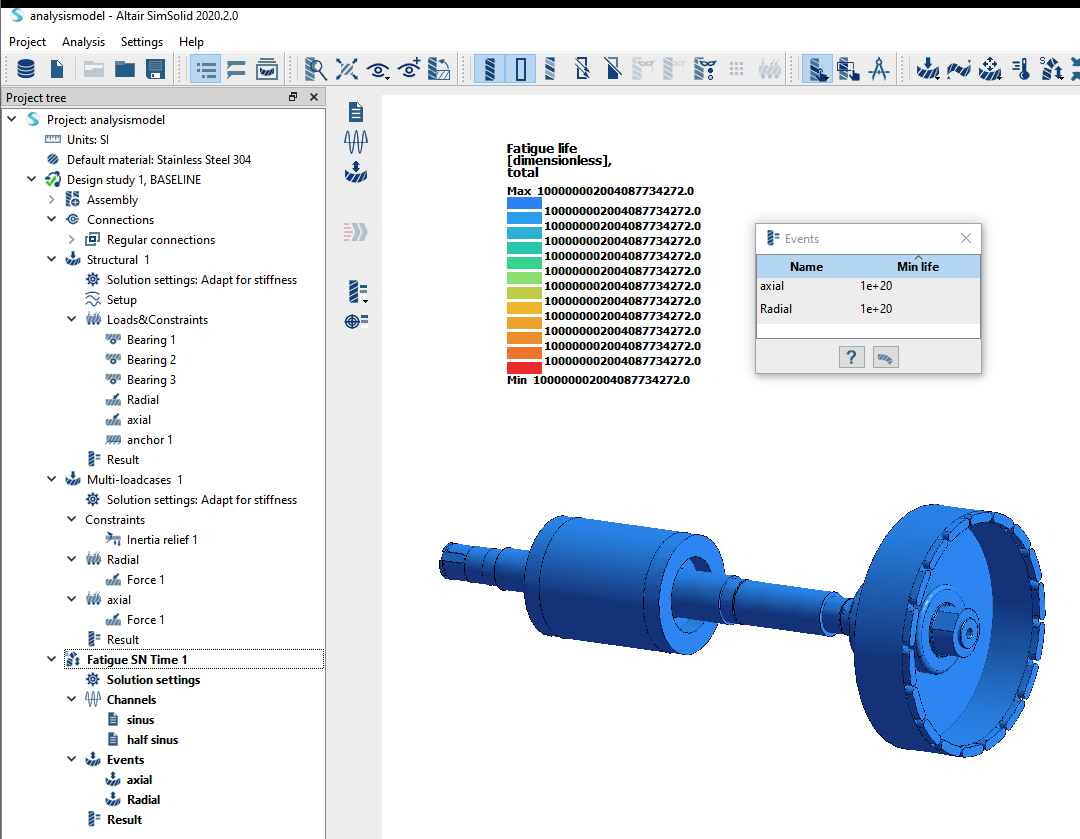Click the button right of help in Events dialog
The height and width of the screenshot is (839, 1080).
886,357
